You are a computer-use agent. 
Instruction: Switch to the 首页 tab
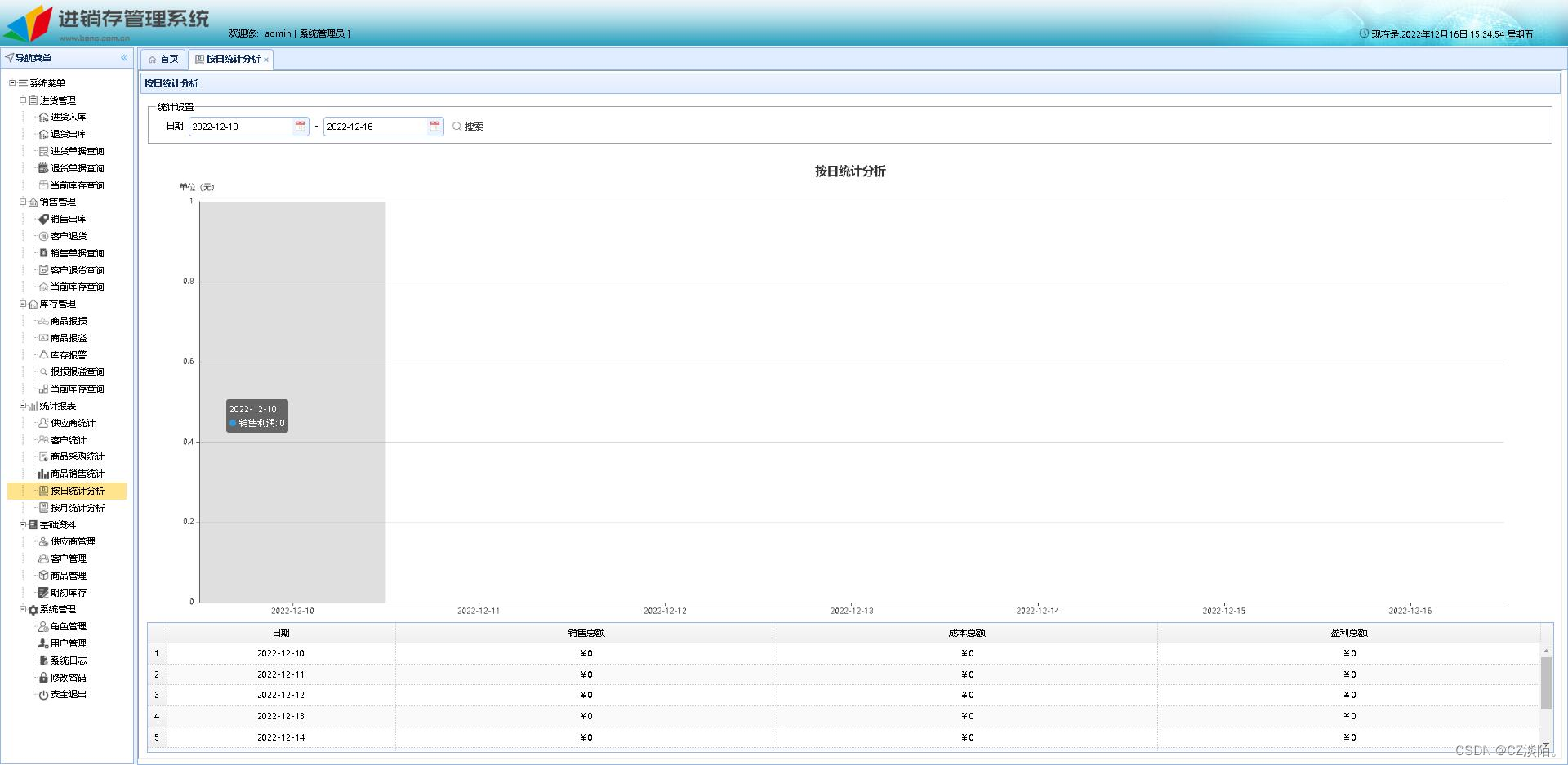pyautogui.click(x=163, y=59)
